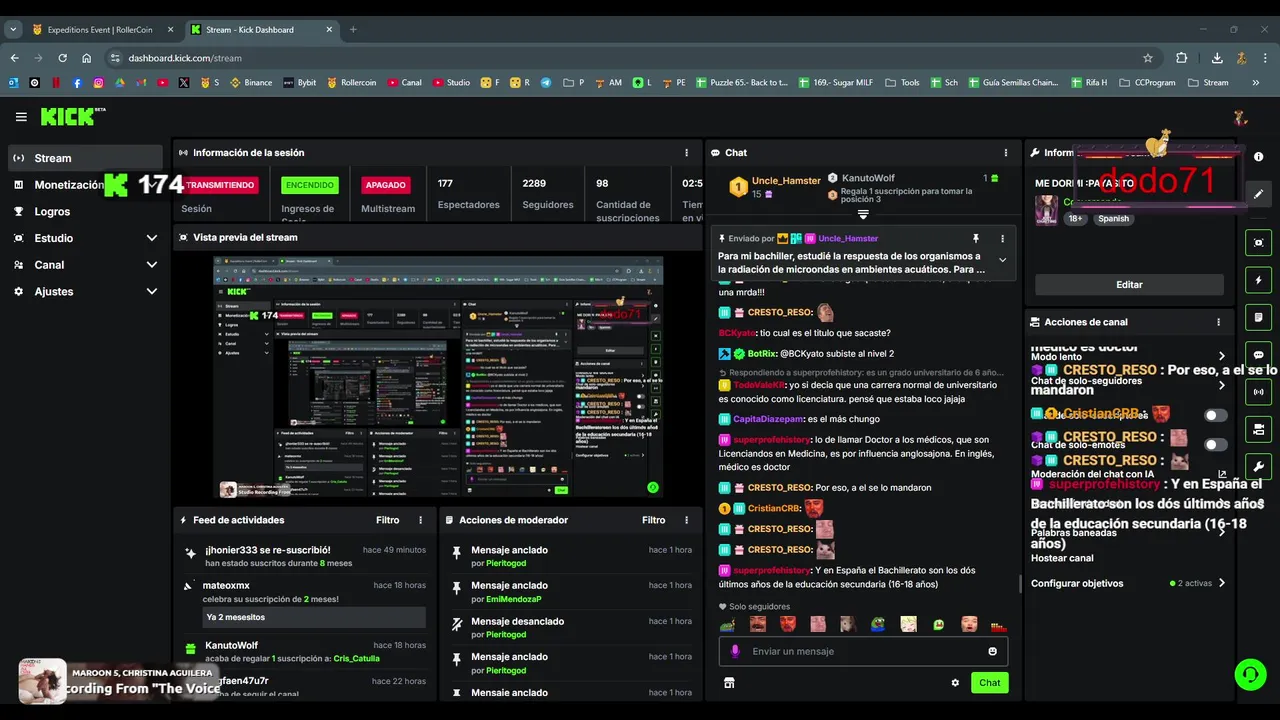Open the Telegram bookmark icon
Screen dimensions: 1280x720
pos(546,83)
